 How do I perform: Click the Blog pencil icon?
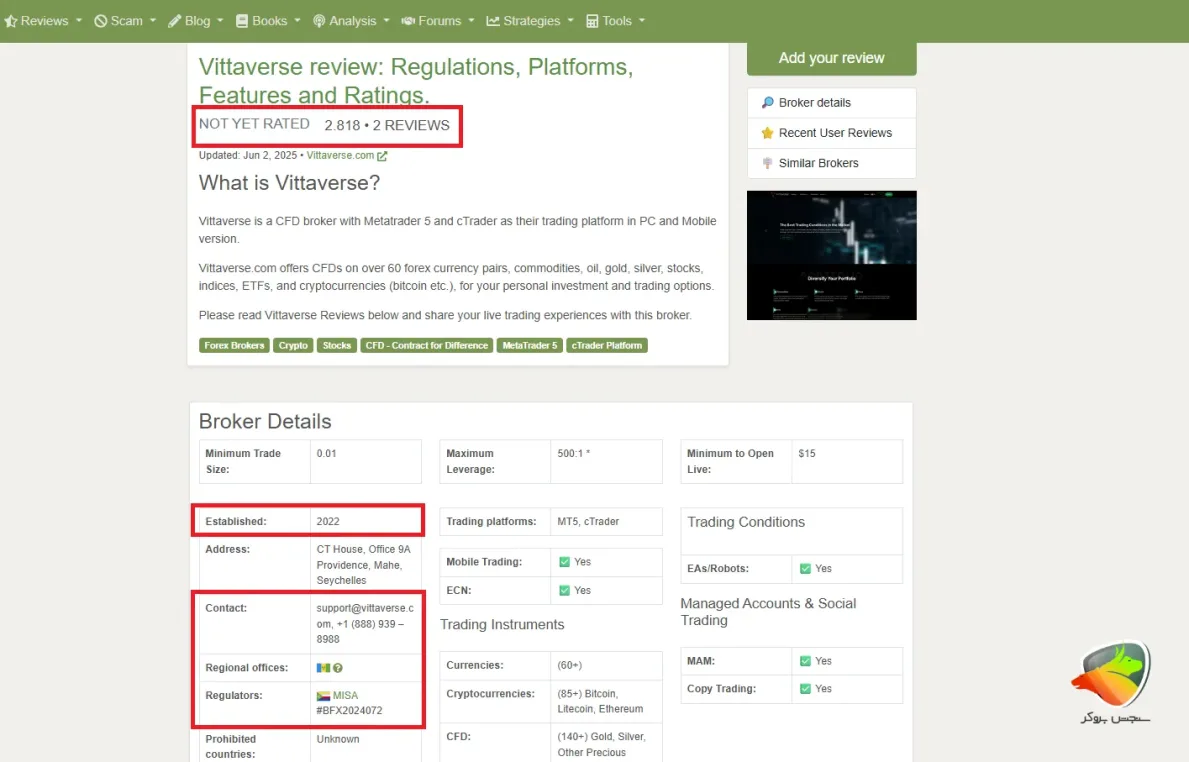(x=174, y=21)
